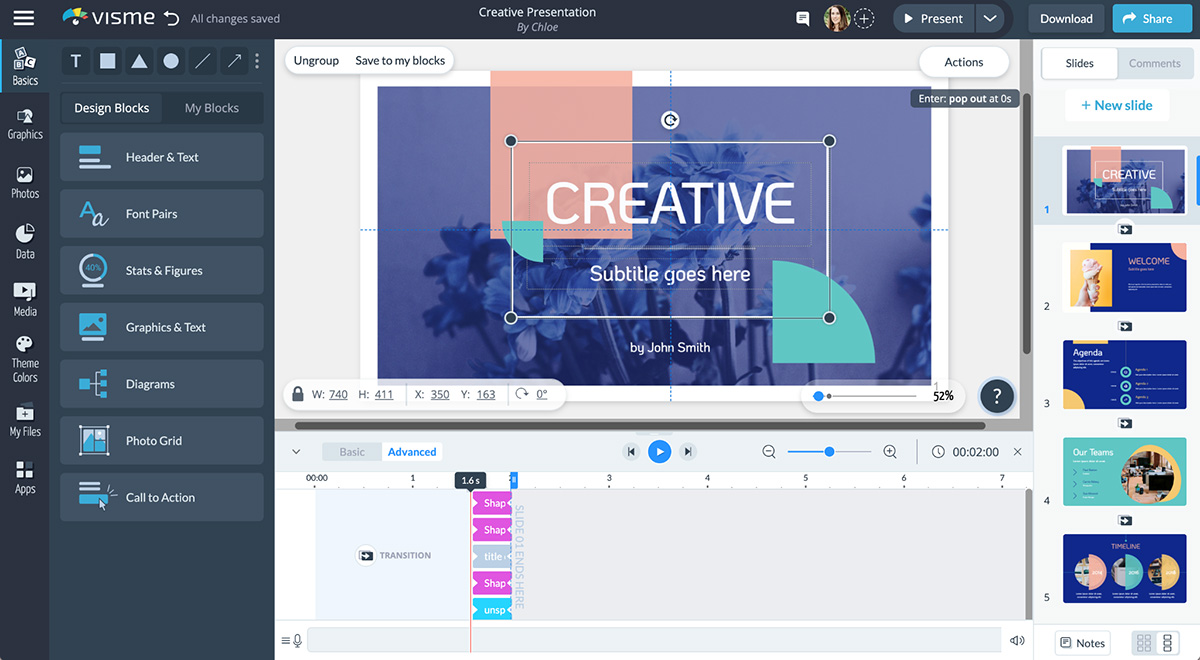Image resolution: width=1200 pixels, height=660 pixels.
Task: Open the rotation angle control
Action: [537, 394]
